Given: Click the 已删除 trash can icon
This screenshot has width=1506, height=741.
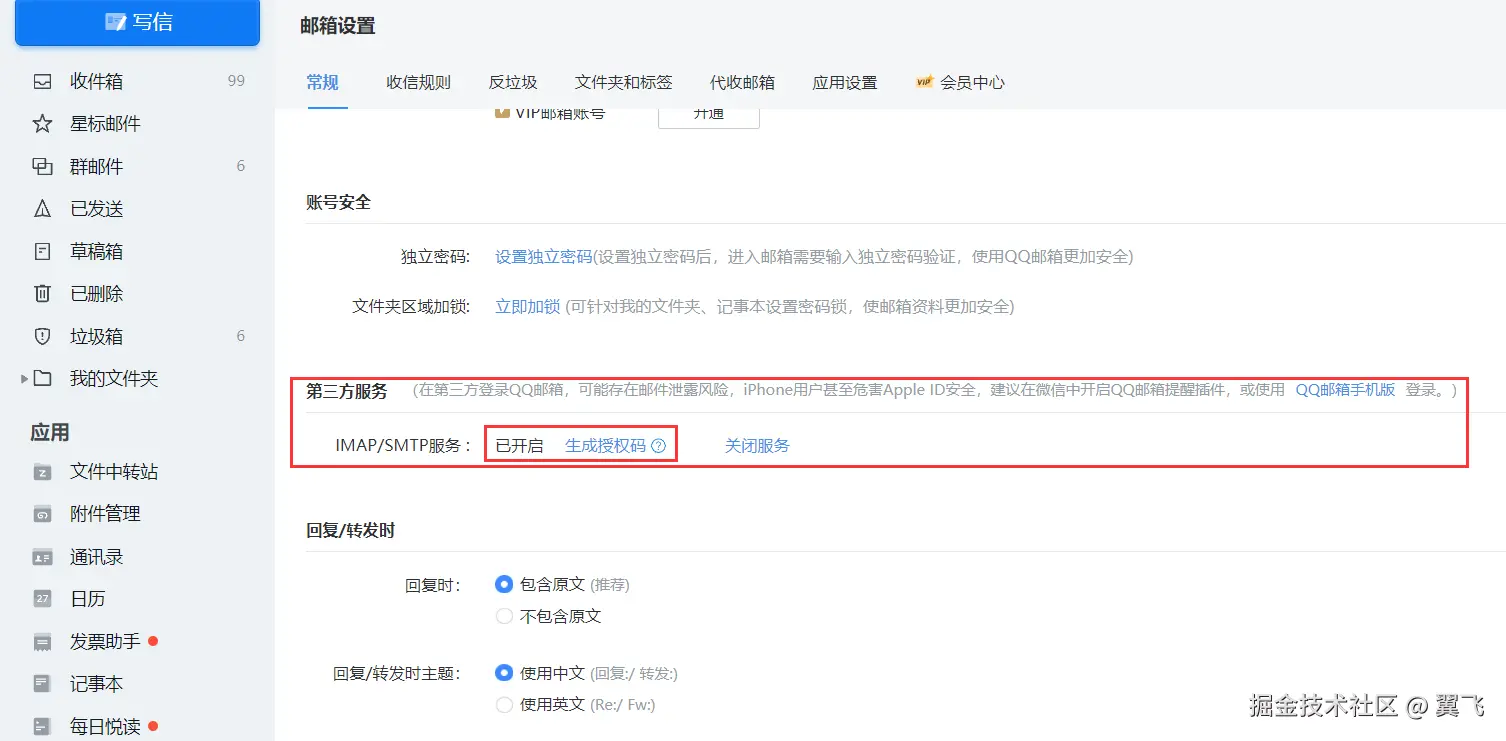Looking at the screenshot, I should [42, 294].
